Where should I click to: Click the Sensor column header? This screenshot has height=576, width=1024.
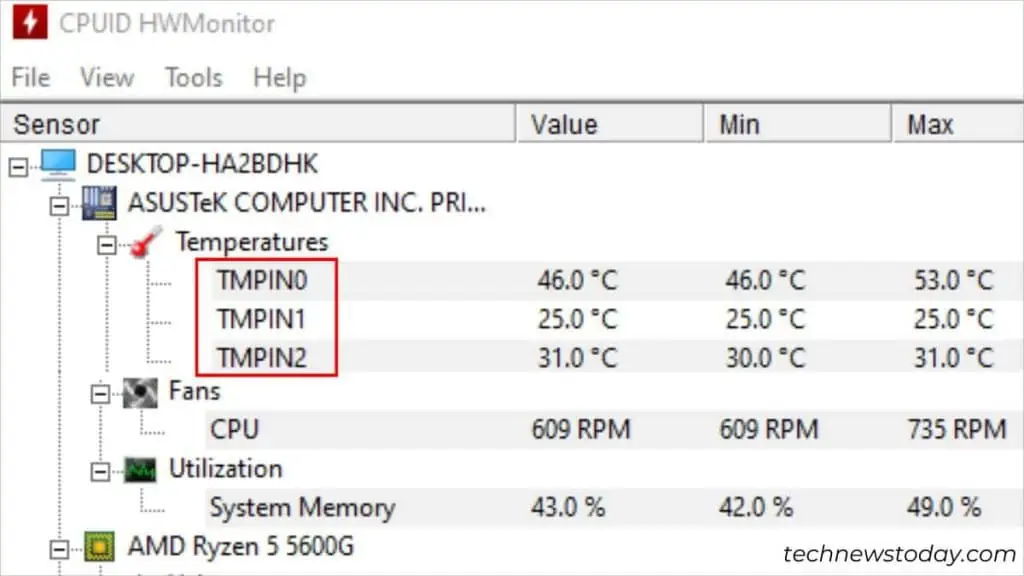point(55,123)
